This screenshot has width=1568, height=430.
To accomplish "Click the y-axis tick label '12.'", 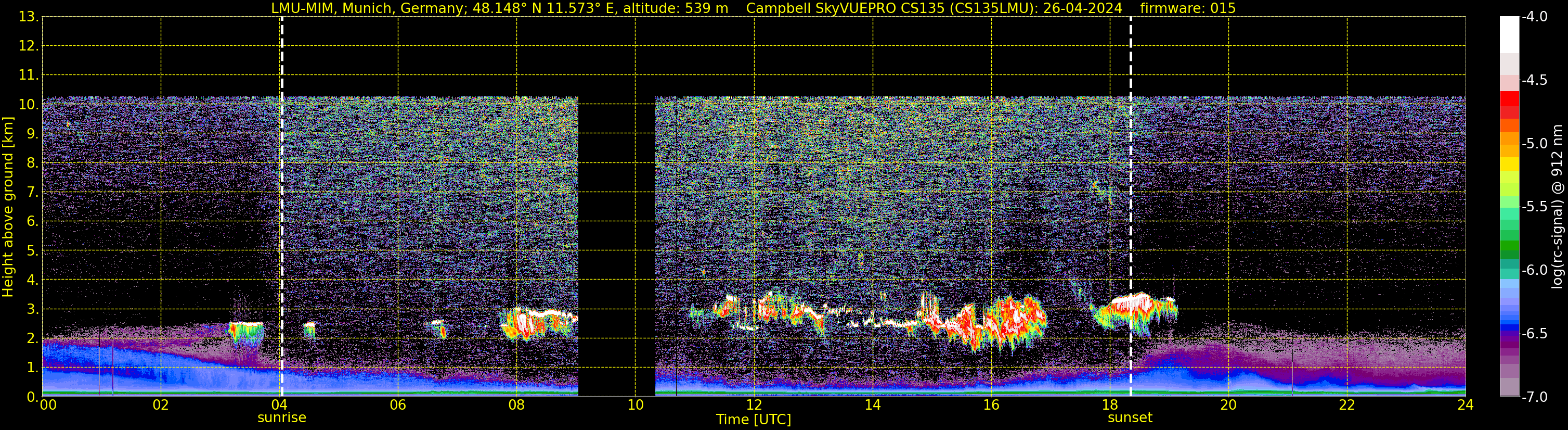I will (29, 46).
